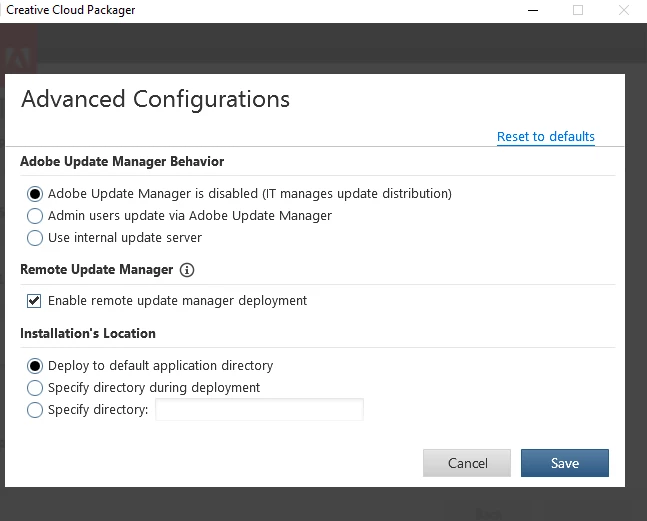Image resolution: width=647 pixels, height=521 pixels.
Task: Click the 'Adobe Update Manager Behavior' section header
Action: pos(122,161)
